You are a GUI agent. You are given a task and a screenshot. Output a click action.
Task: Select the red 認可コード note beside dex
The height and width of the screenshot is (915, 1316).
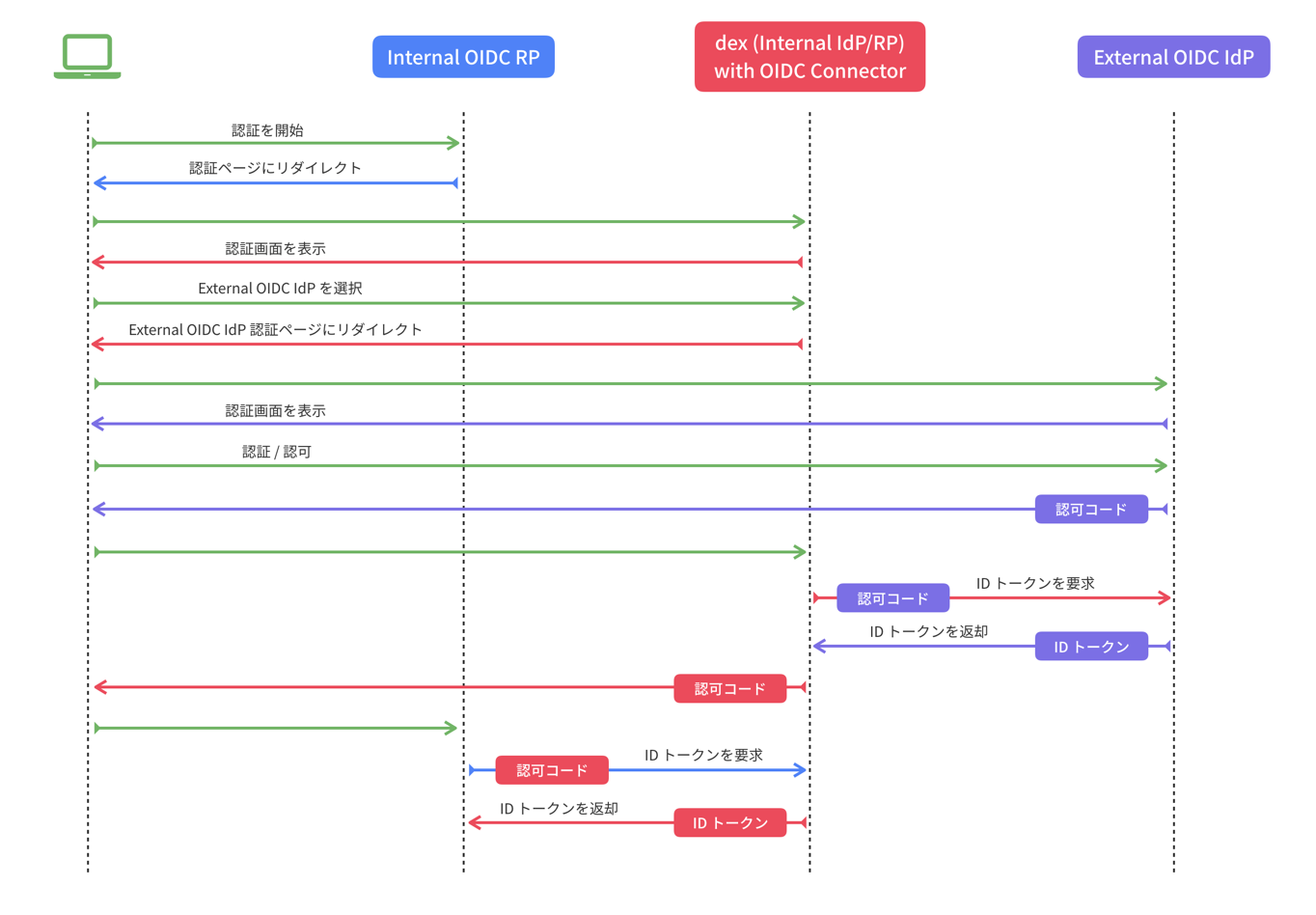730,688
